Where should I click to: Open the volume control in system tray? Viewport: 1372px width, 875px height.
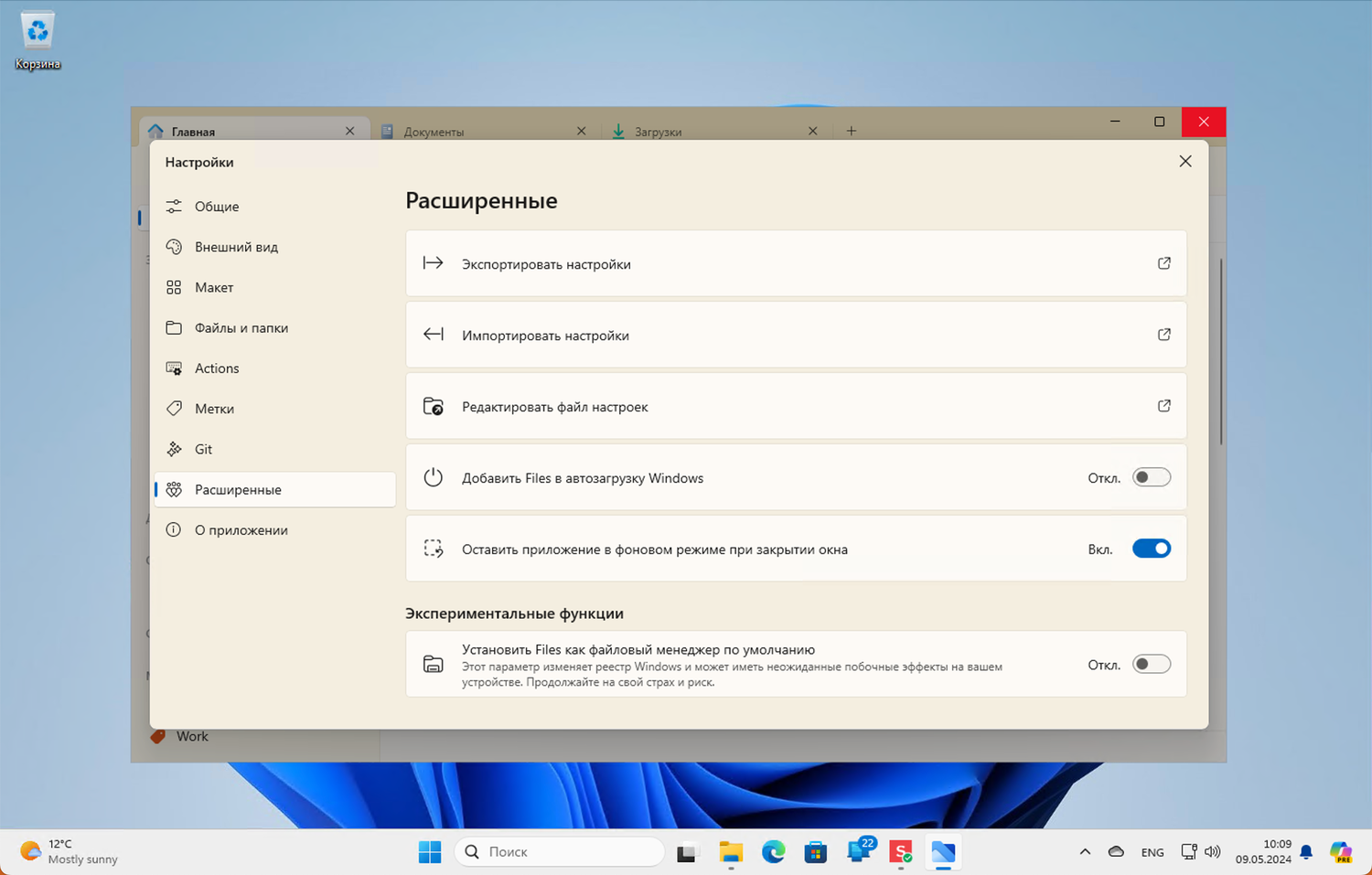[1213, 852]
